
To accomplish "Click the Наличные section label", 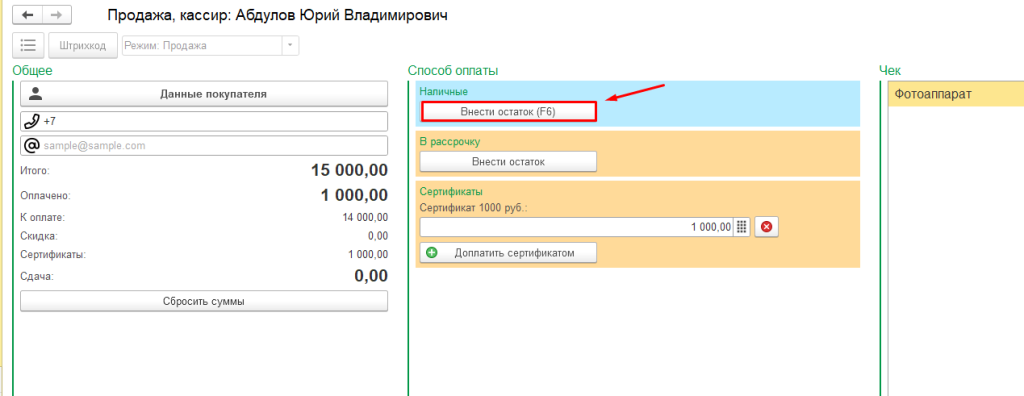I will tap(443, 91).
